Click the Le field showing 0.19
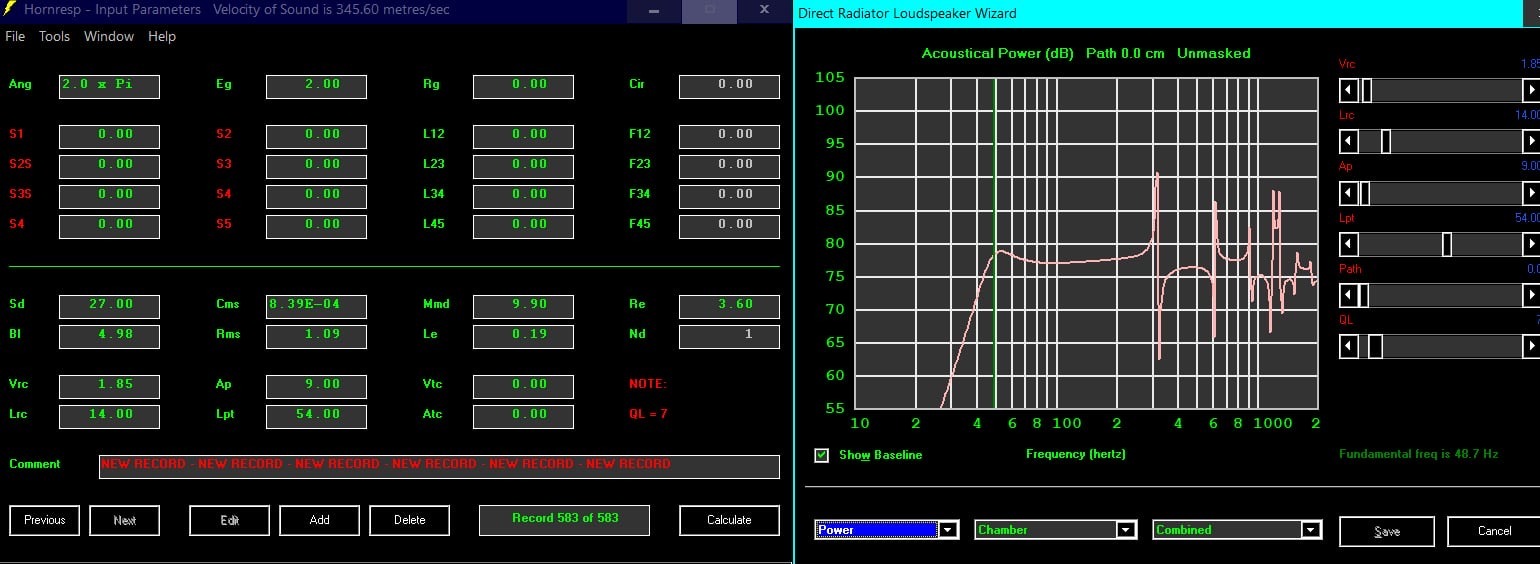 [x=523, y=336]
